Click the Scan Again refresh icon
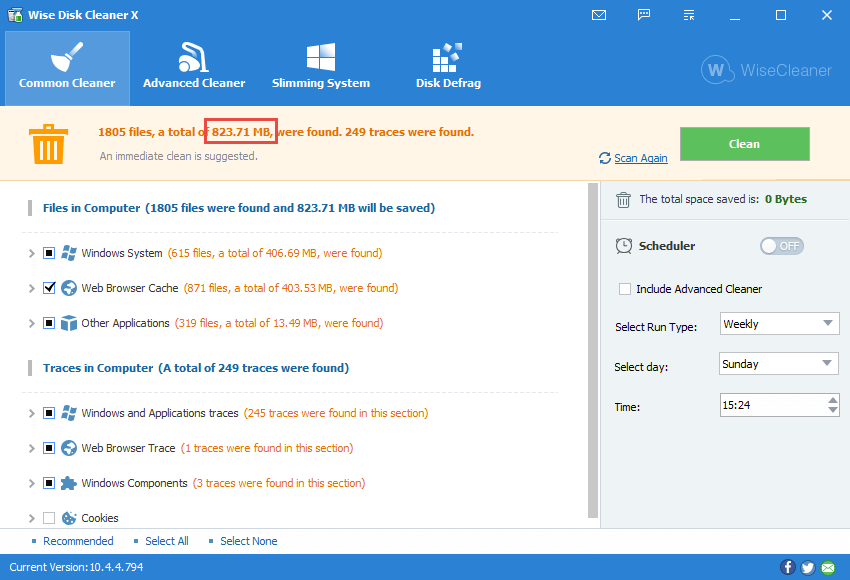 click(x=605, y=158)
